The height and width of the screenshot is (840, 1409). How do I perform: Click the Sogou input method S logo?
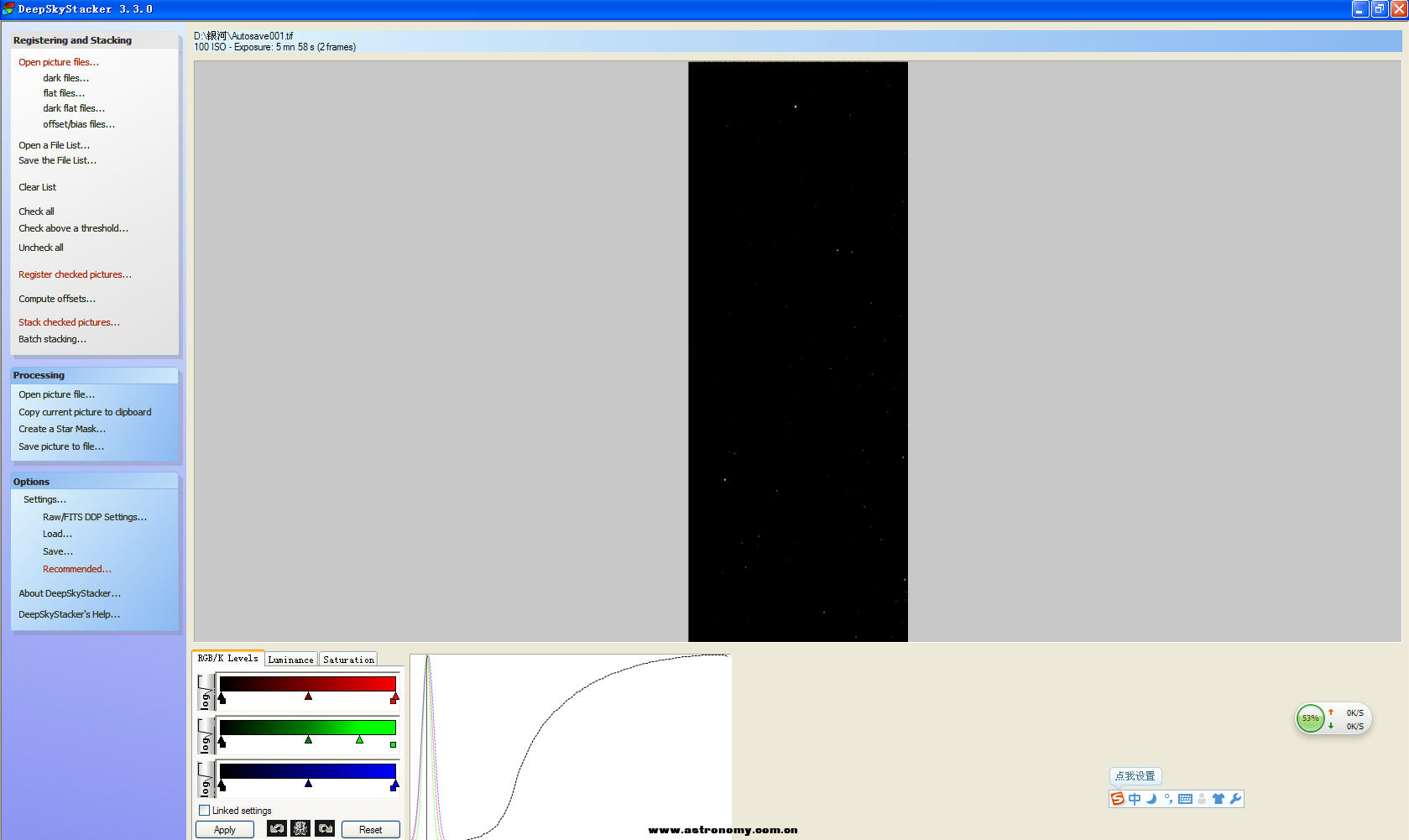coord(1118,799)
